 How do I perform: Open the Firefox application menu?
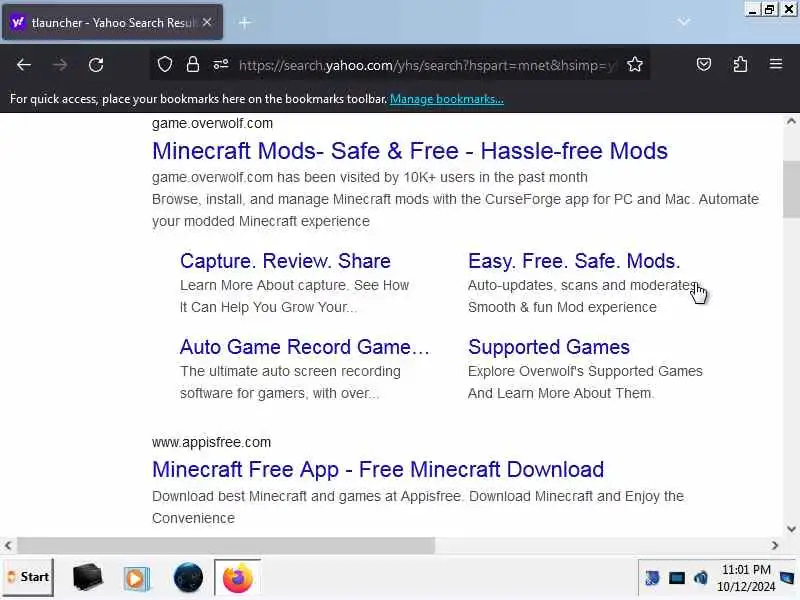click(776, 64)
